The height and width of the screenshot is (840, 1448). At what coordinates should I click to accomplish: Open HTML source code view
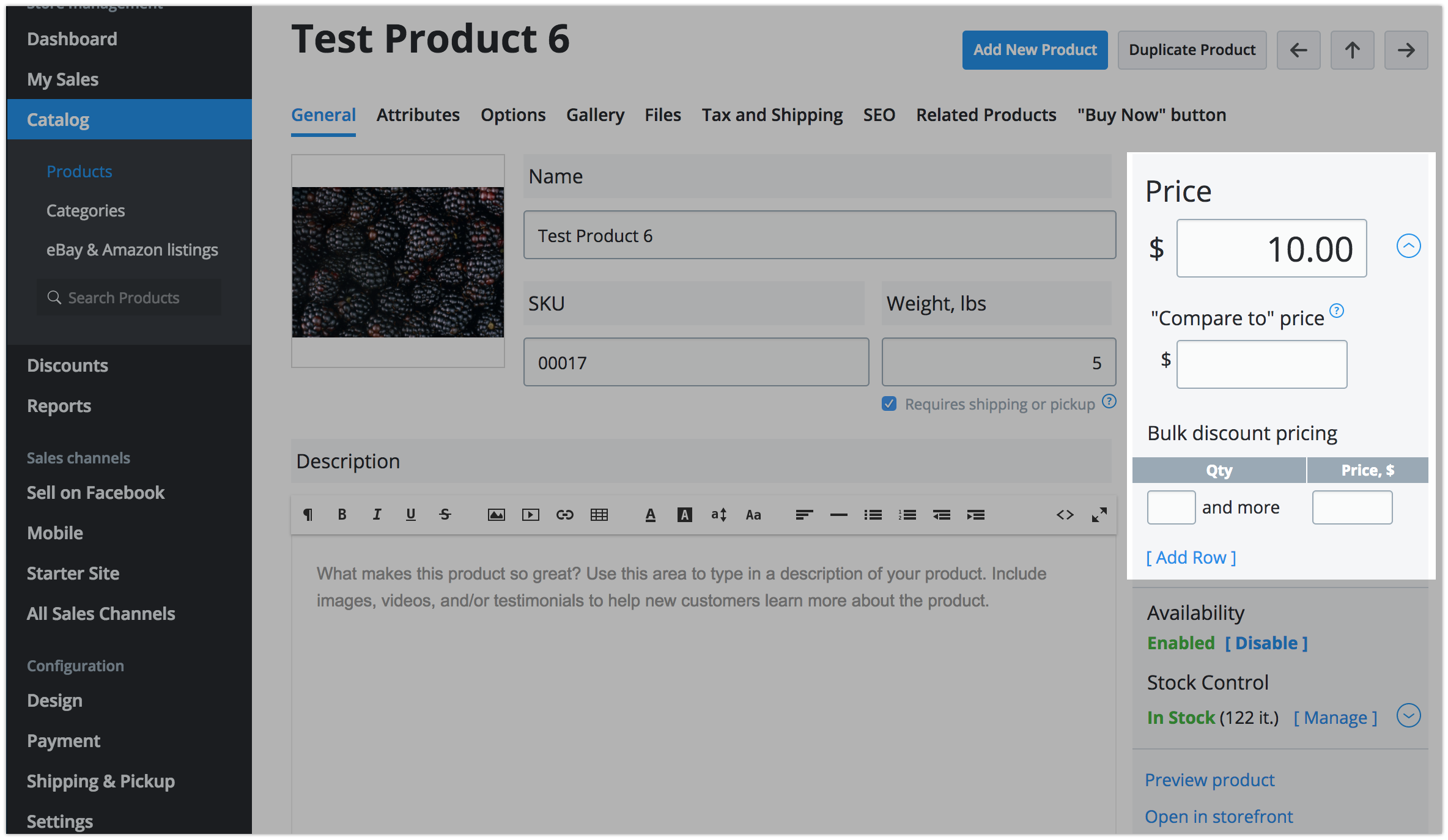click(1065, 515)
